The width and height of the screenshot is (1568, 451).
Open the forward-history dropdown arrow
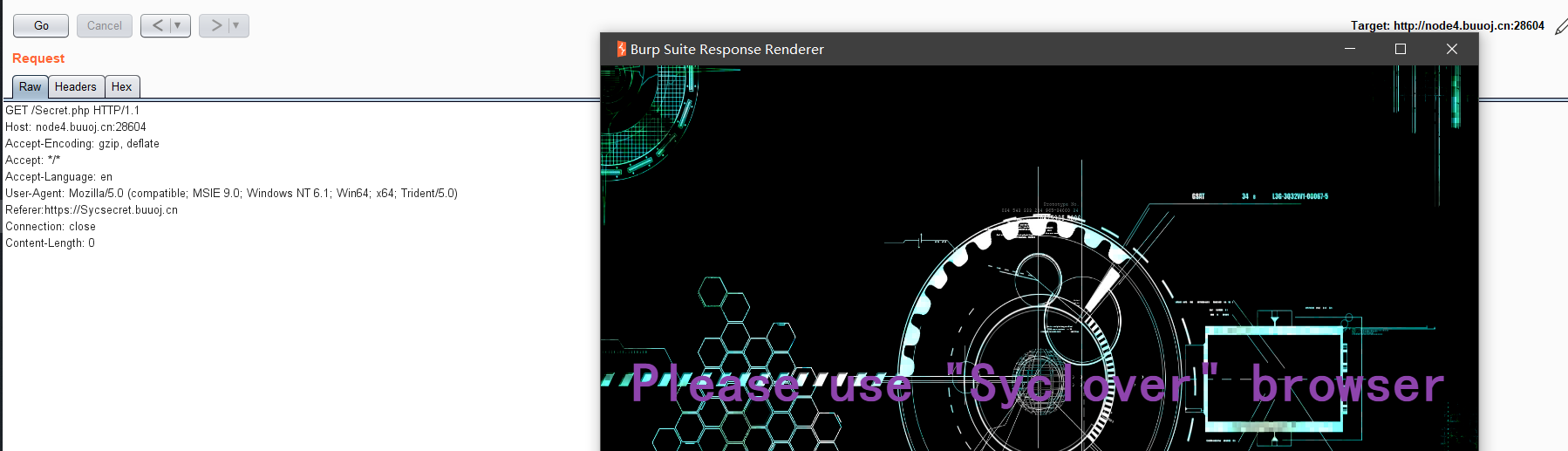[237, 26]
